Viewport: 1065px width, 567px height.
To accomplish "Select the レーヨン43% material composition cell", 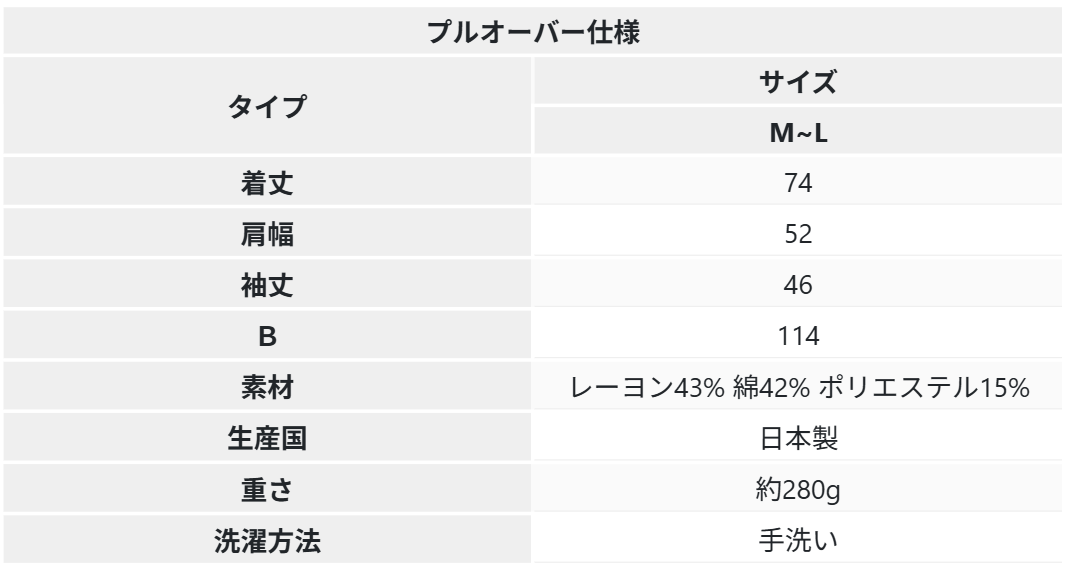I will (798, 388).
